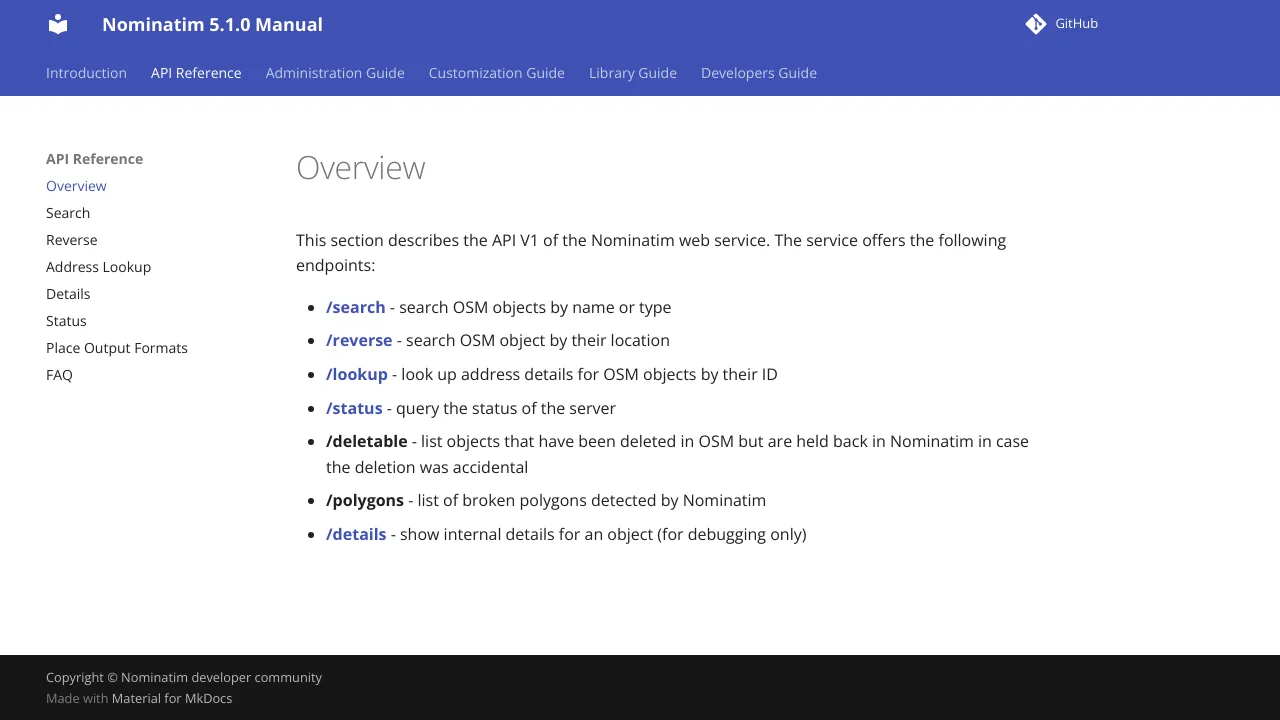The image size is (1280, 720).
Task: Click the /deletable endpoint text
Action: (x=367, y=441)
